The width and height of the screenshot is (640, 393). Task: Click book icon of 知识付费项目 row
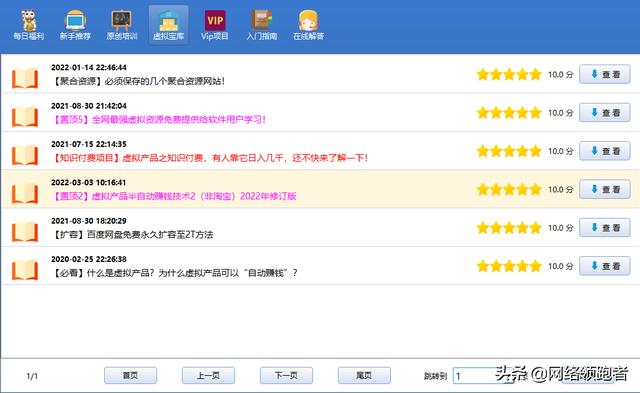click(x=25, y=155)
